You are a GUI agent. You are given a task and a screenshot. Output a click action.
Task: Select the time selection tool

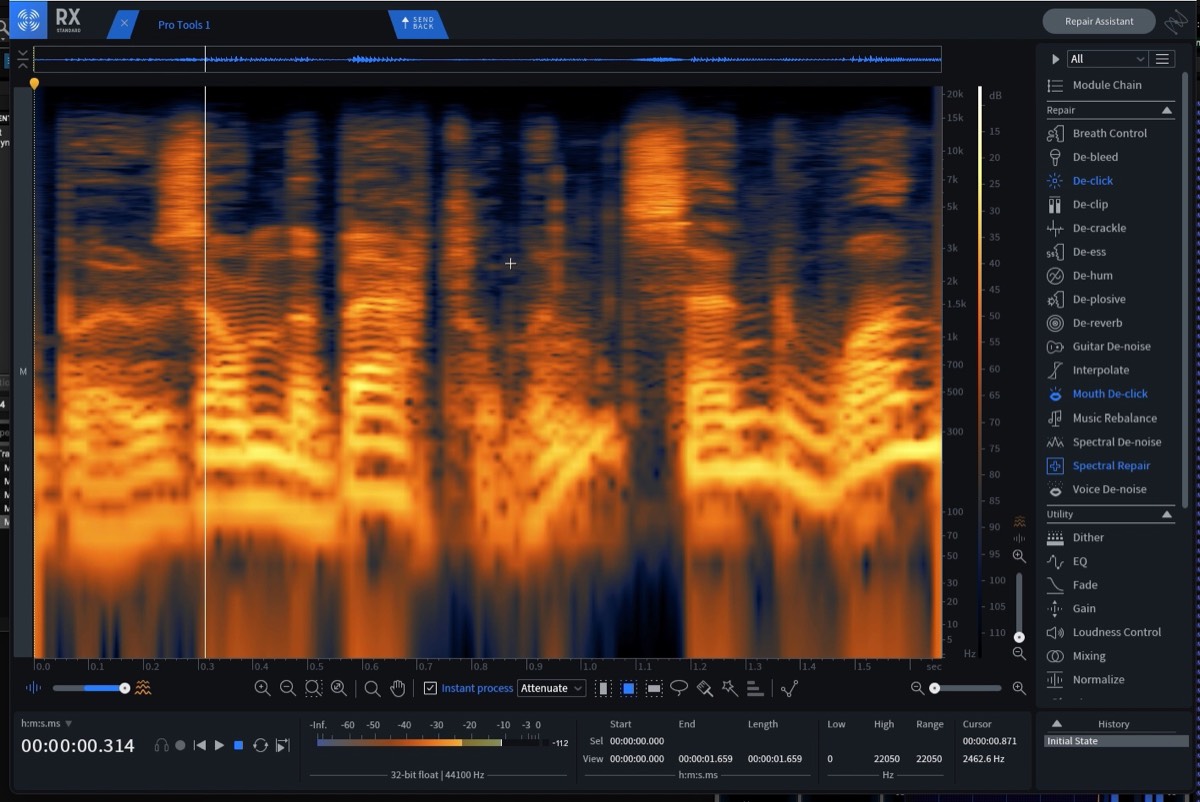pos(603,688)
